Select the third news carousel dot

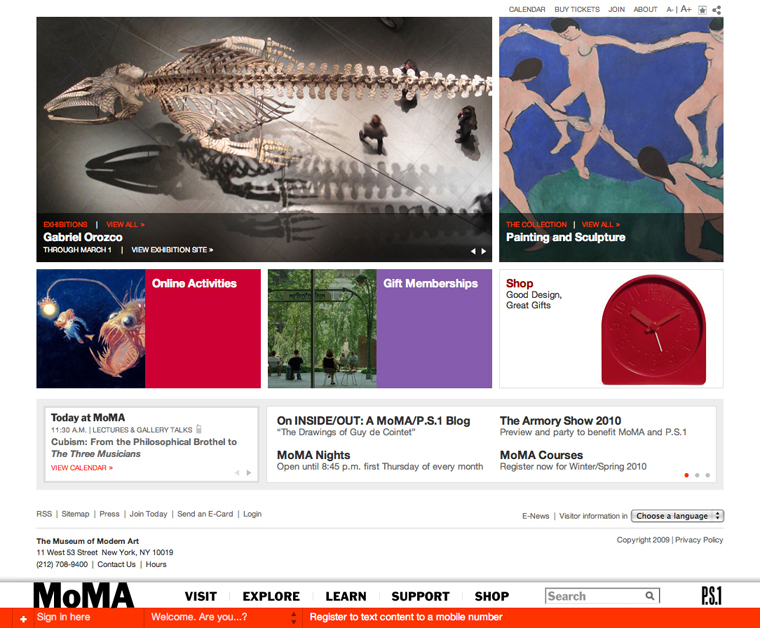tap(708, 475)
